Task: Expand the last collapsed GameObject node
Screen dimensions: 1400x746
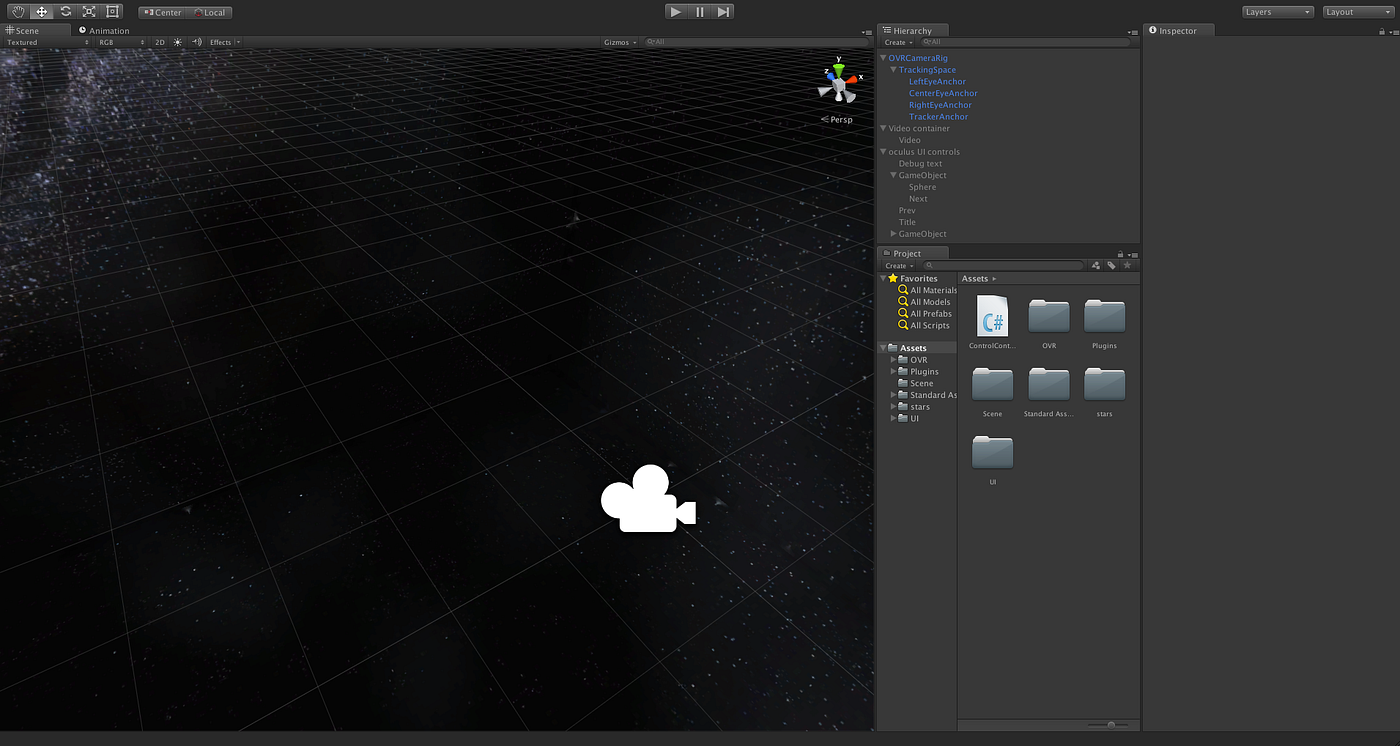Action: point(893,234)
